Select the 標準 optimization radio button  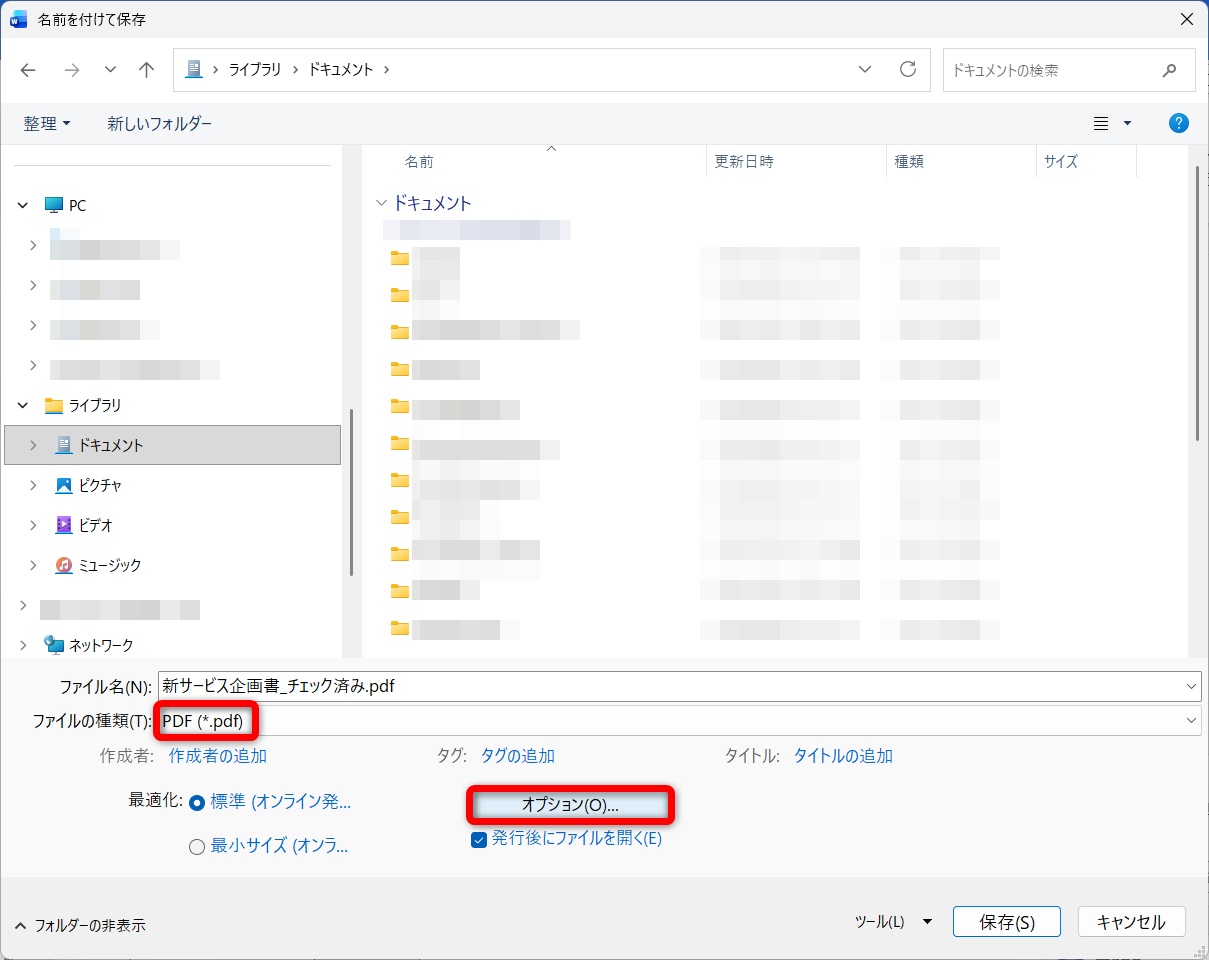[x=196, y=800]
